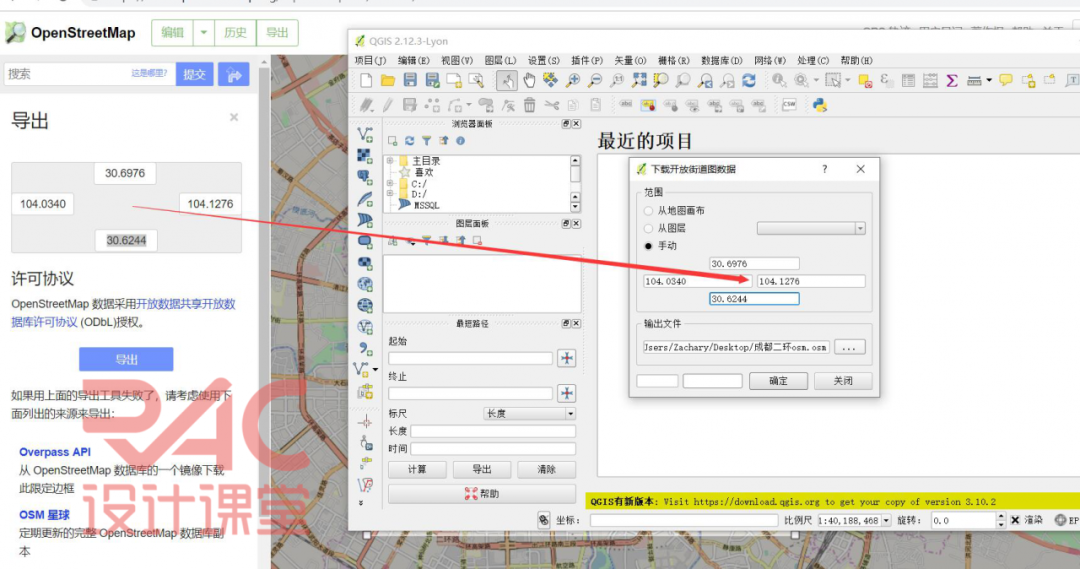
Task: Click the 提交 search button
Action: (194, 74)
